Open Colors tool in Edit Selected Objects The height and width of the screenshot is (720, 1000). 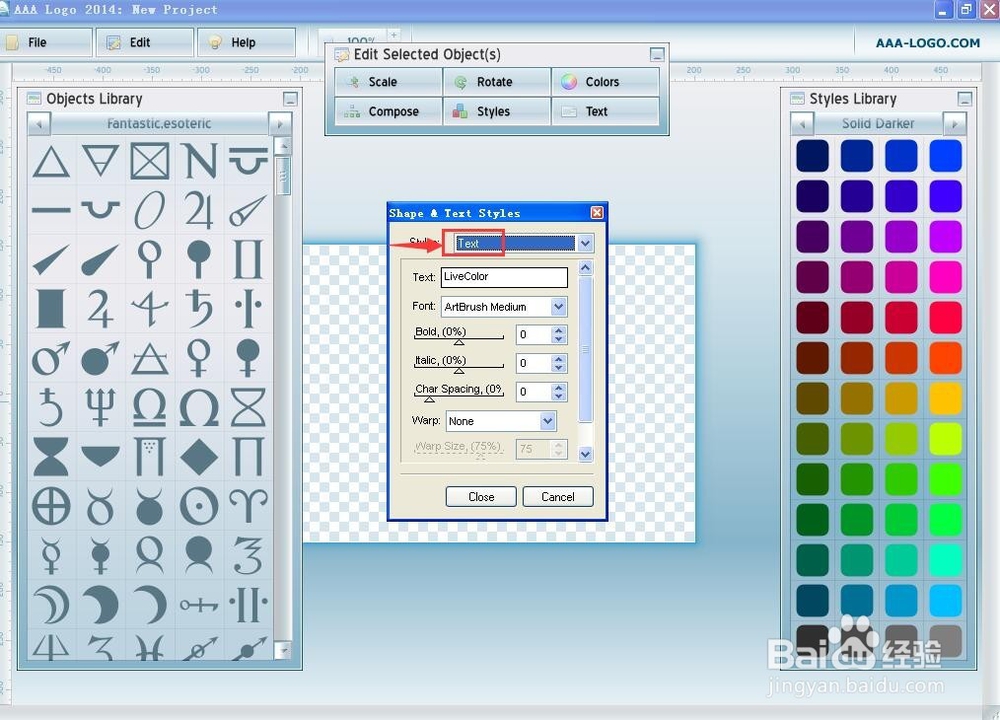(605, 82)
